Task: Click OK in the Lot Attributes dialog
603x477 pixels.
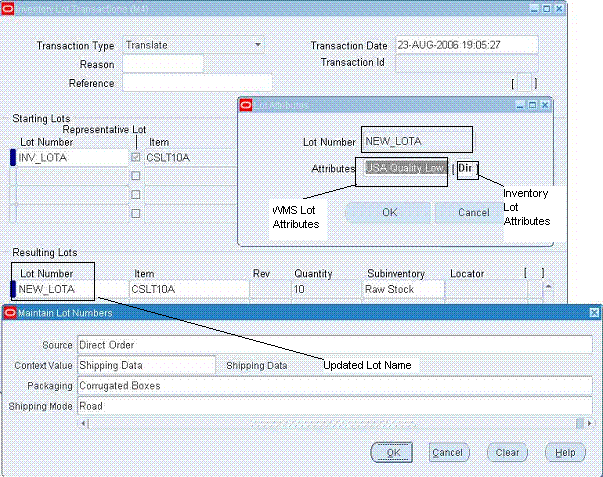Action: coord(388,212)
